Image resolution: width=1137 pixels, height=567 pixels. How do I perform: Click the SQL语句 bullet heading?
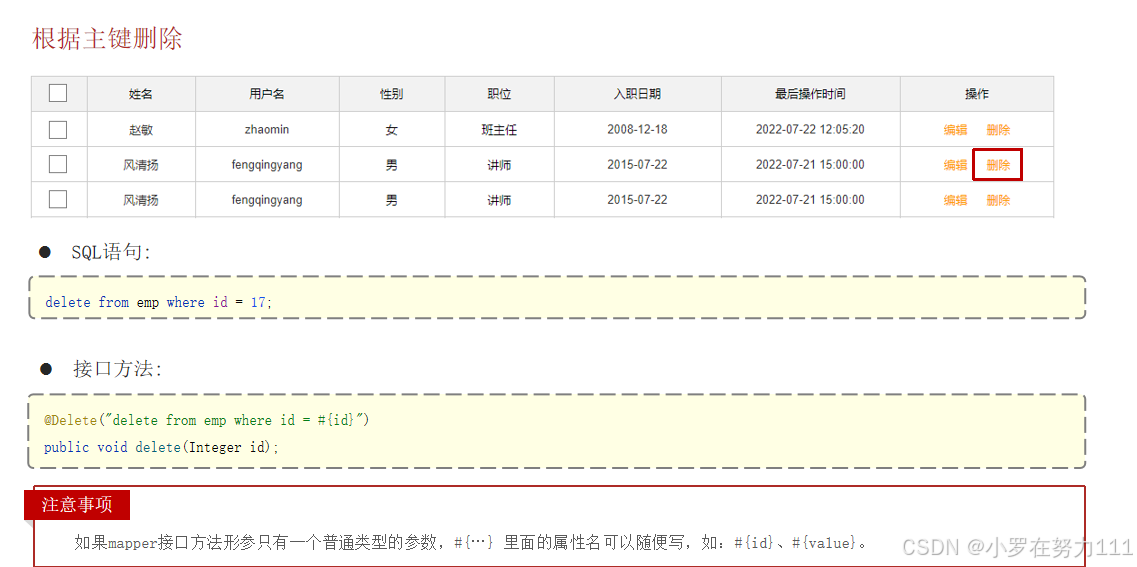click(110, 252)
